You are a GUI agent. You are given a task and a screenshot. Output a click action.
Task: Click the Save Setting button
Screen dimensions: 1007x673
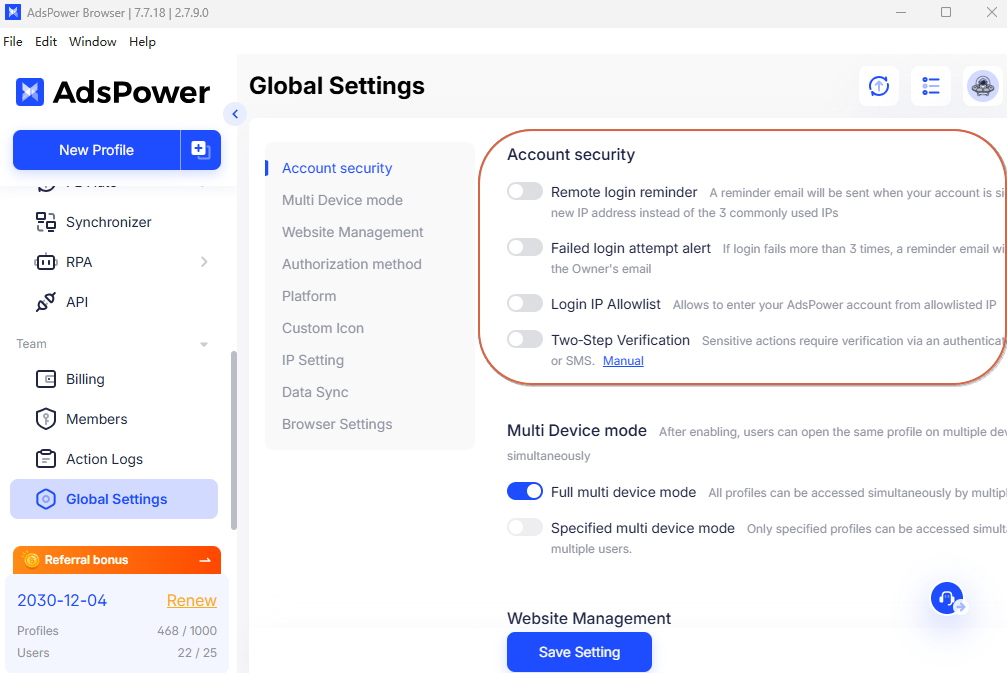[x=579, y=652]
